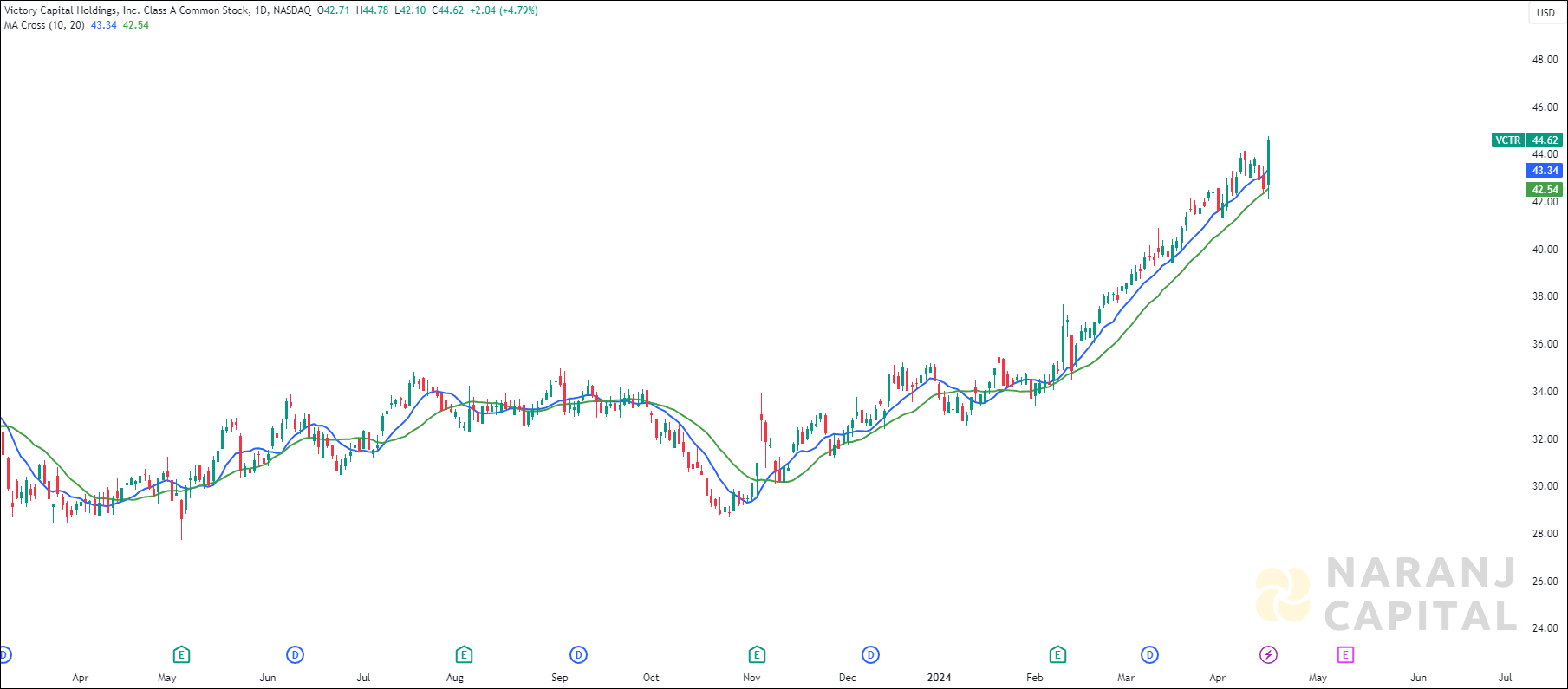
Task: Click the Sep label on time axis
Action: click(560, 678)
